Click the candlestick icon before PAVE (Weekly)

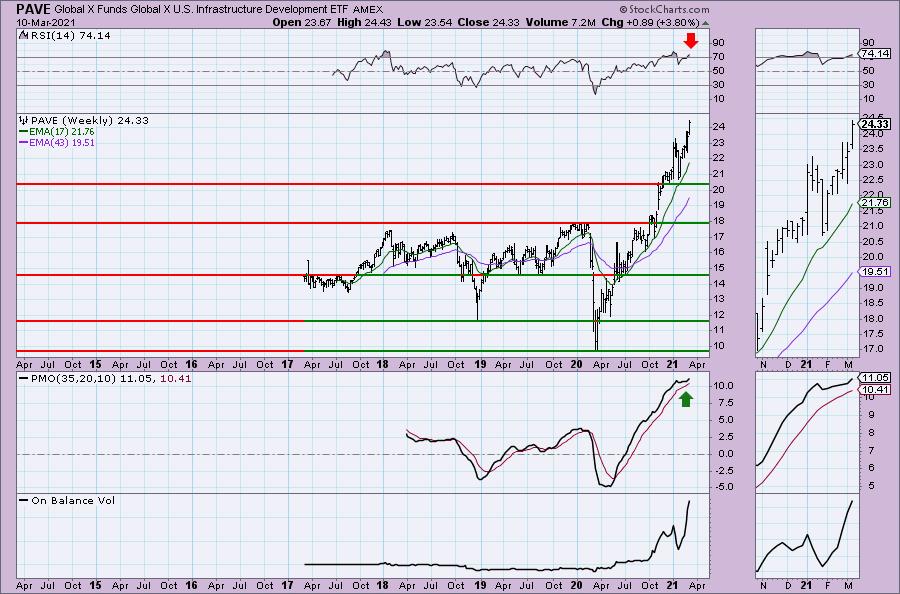24,121
